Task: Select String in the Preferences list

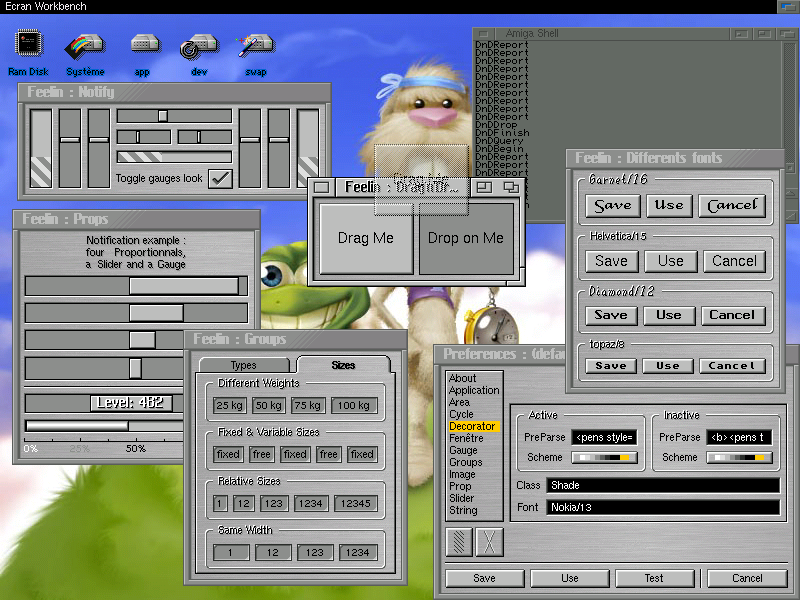Action: [x=463, y=510]
